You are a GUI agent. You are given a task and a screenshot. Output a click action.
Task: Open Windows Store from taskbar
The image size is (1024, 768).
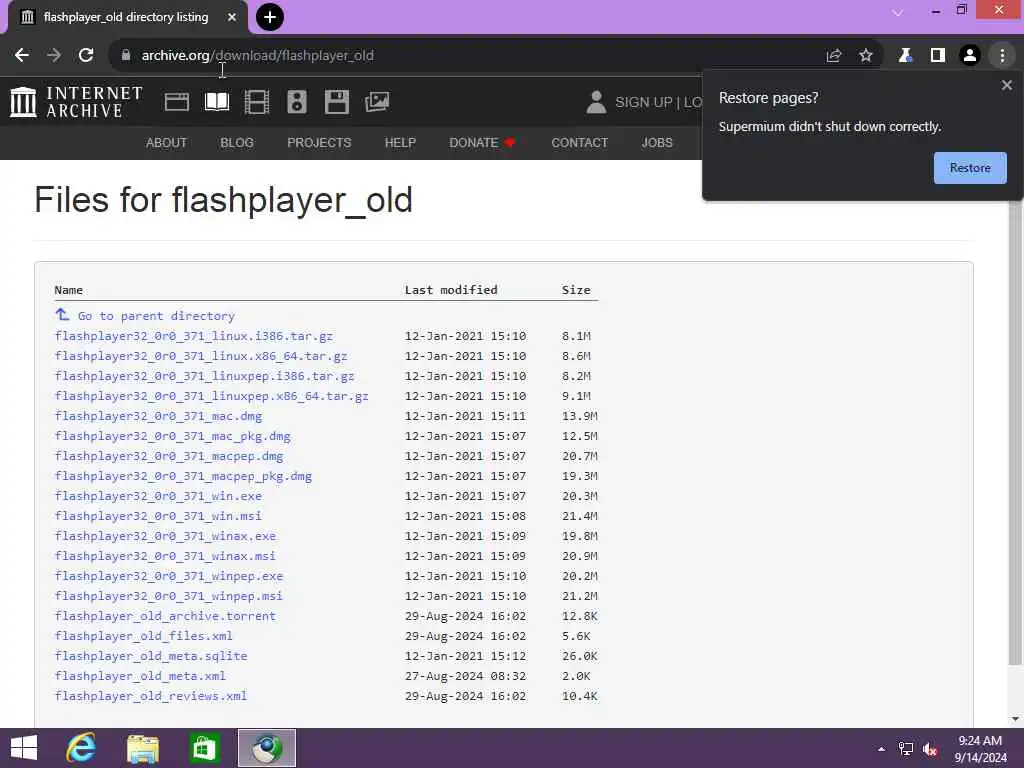click(x=204, y=748)
